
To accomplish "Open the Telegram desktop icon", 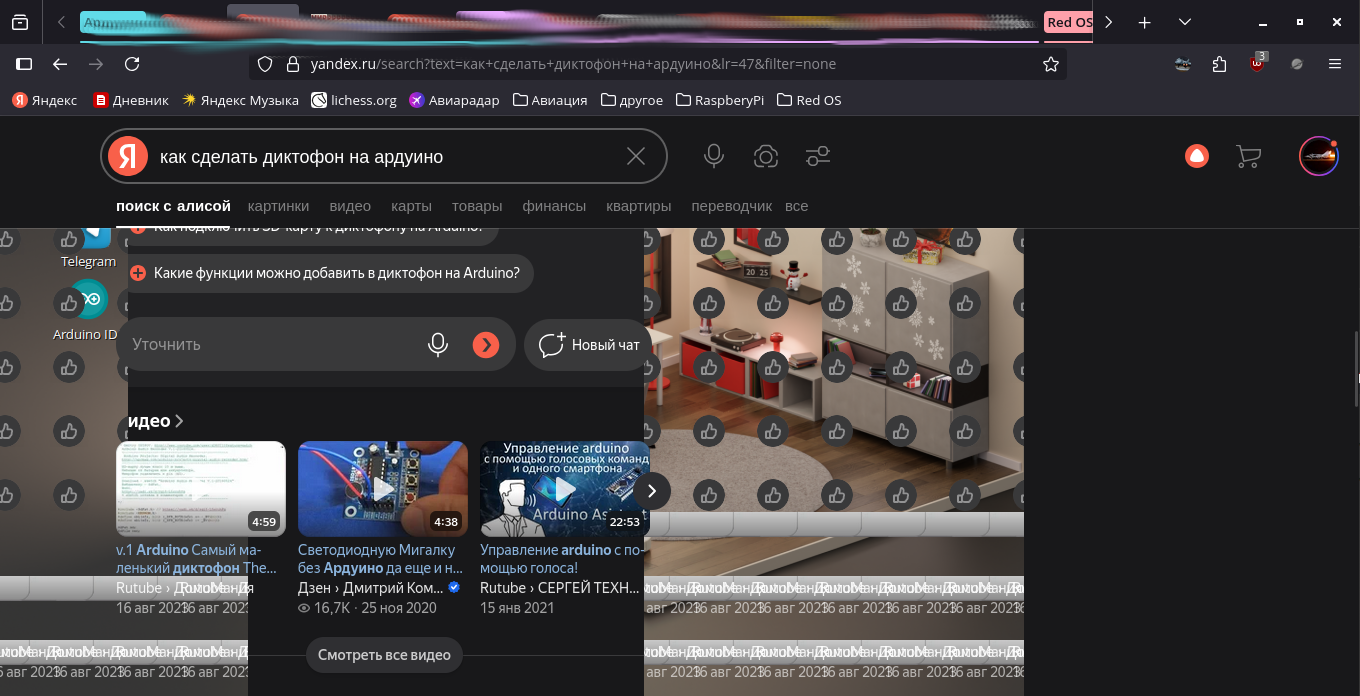I will (89, 247).
